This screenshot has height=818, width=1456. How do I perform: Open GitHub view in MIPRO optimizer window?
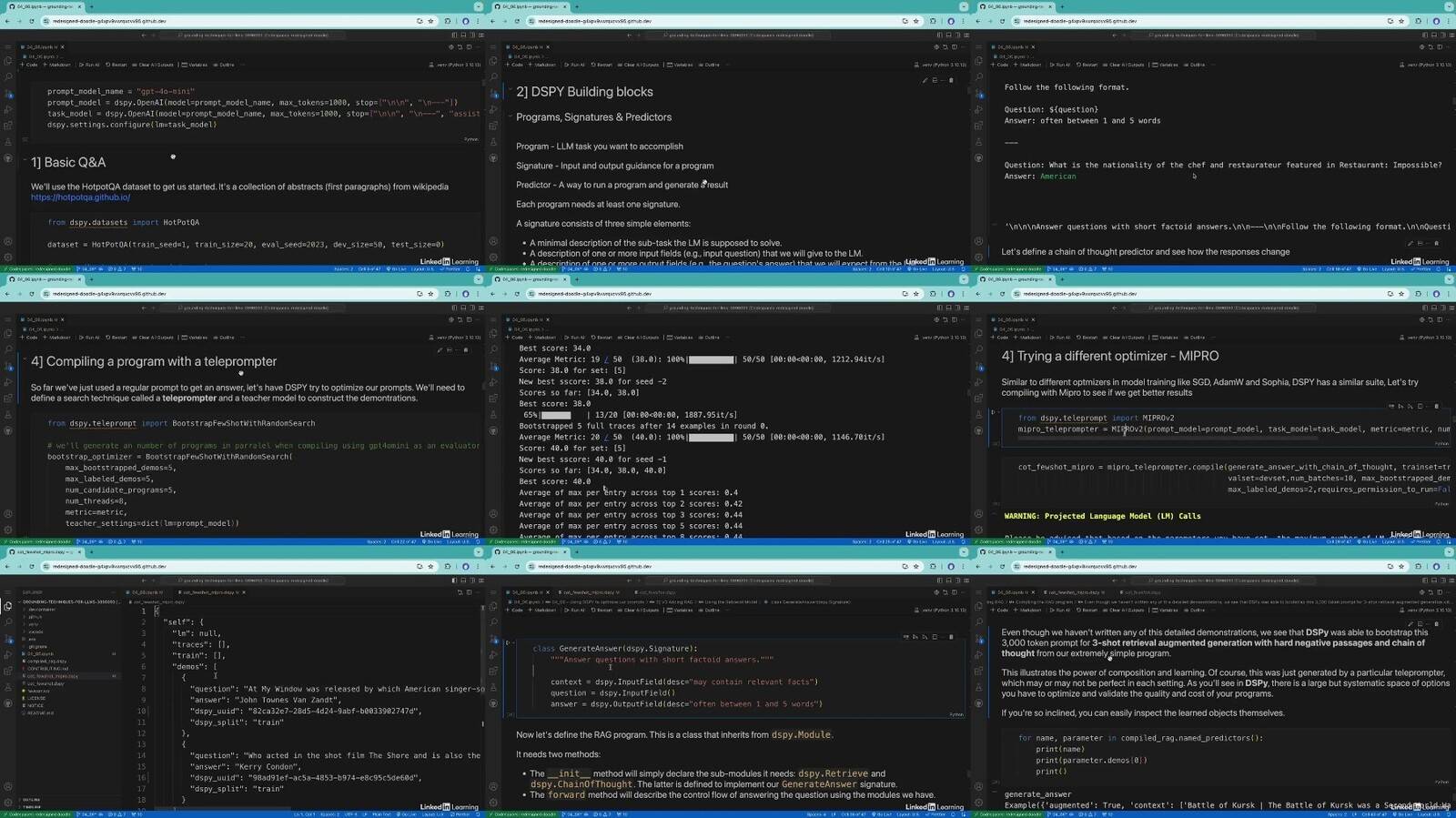[979, 430]
